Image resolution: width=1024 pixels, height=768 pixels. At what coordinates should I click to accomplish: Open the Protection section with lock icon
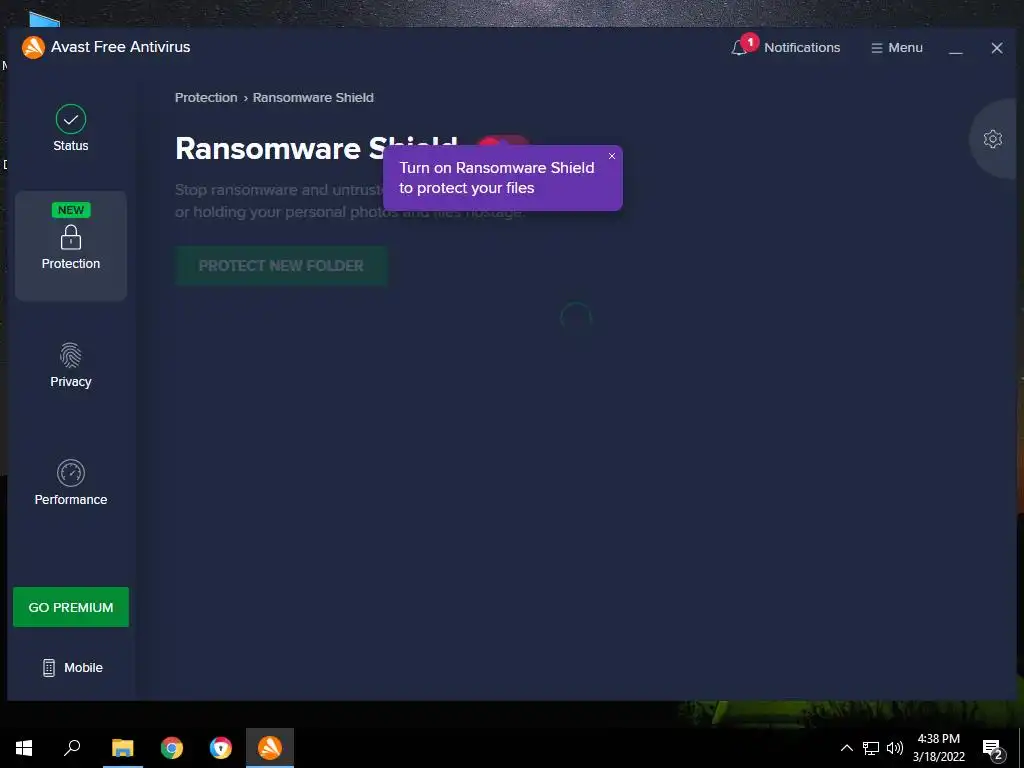point(71,246)
